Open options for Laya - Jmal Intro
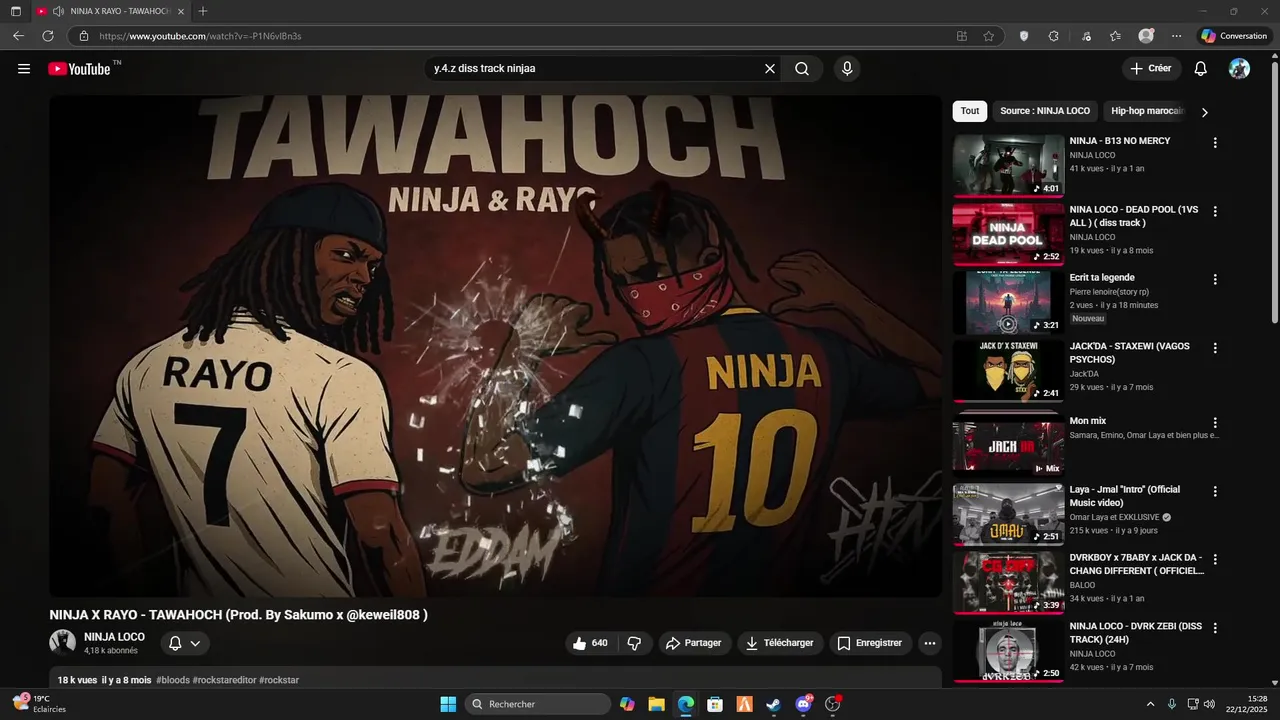This screenshot has height=720, width=1280. (x=1215, y=492)
